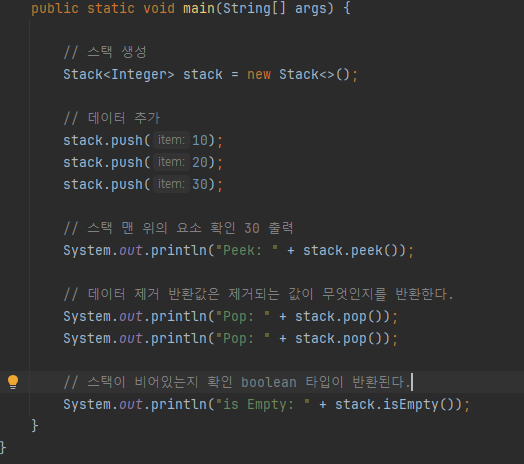Click the 'item:' hint before 10
524x464 pixels.
click(x=171, y=140)
